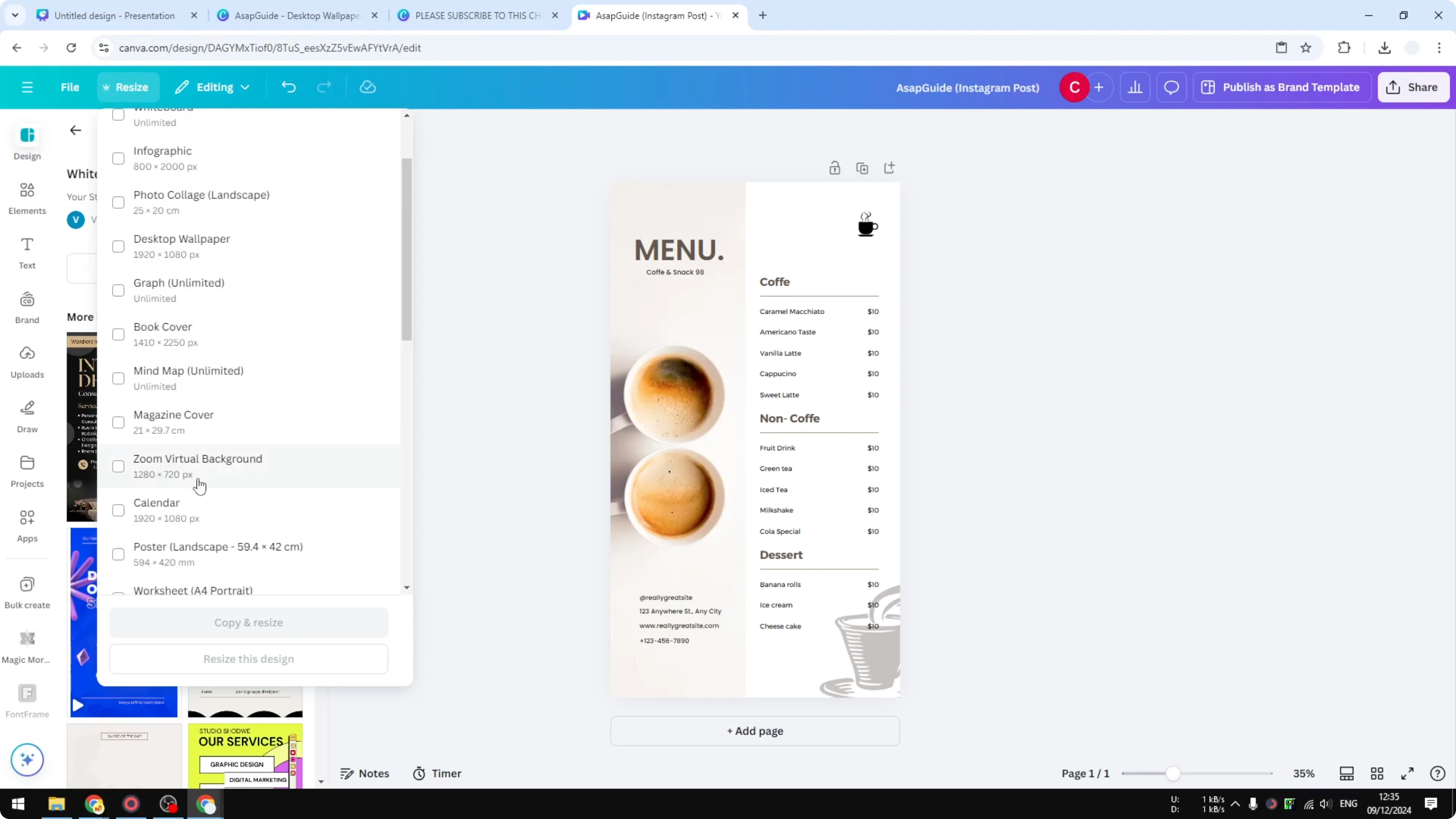Open the Resize menu

[x=128, y=87]
